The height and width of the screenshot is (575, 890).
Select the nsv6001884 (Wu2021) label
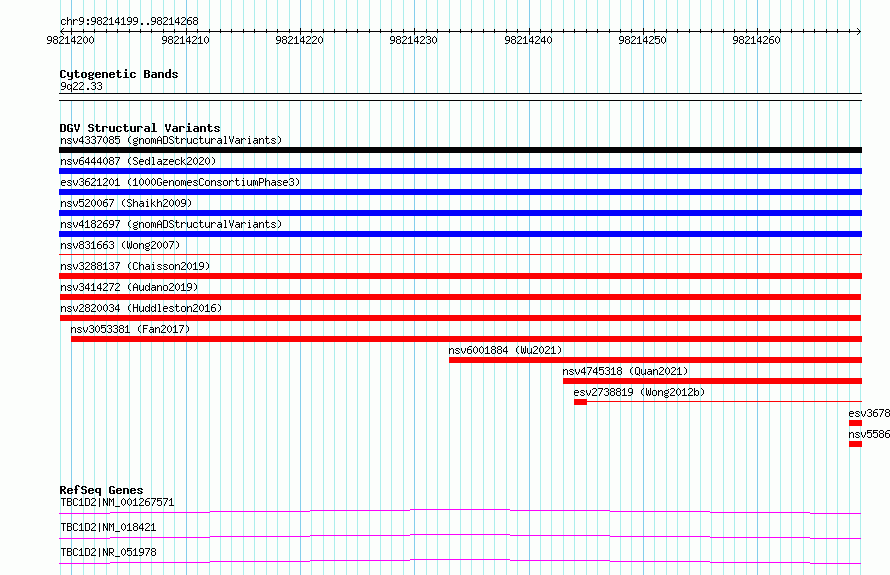pyautogui.click(x=505, y=350)
